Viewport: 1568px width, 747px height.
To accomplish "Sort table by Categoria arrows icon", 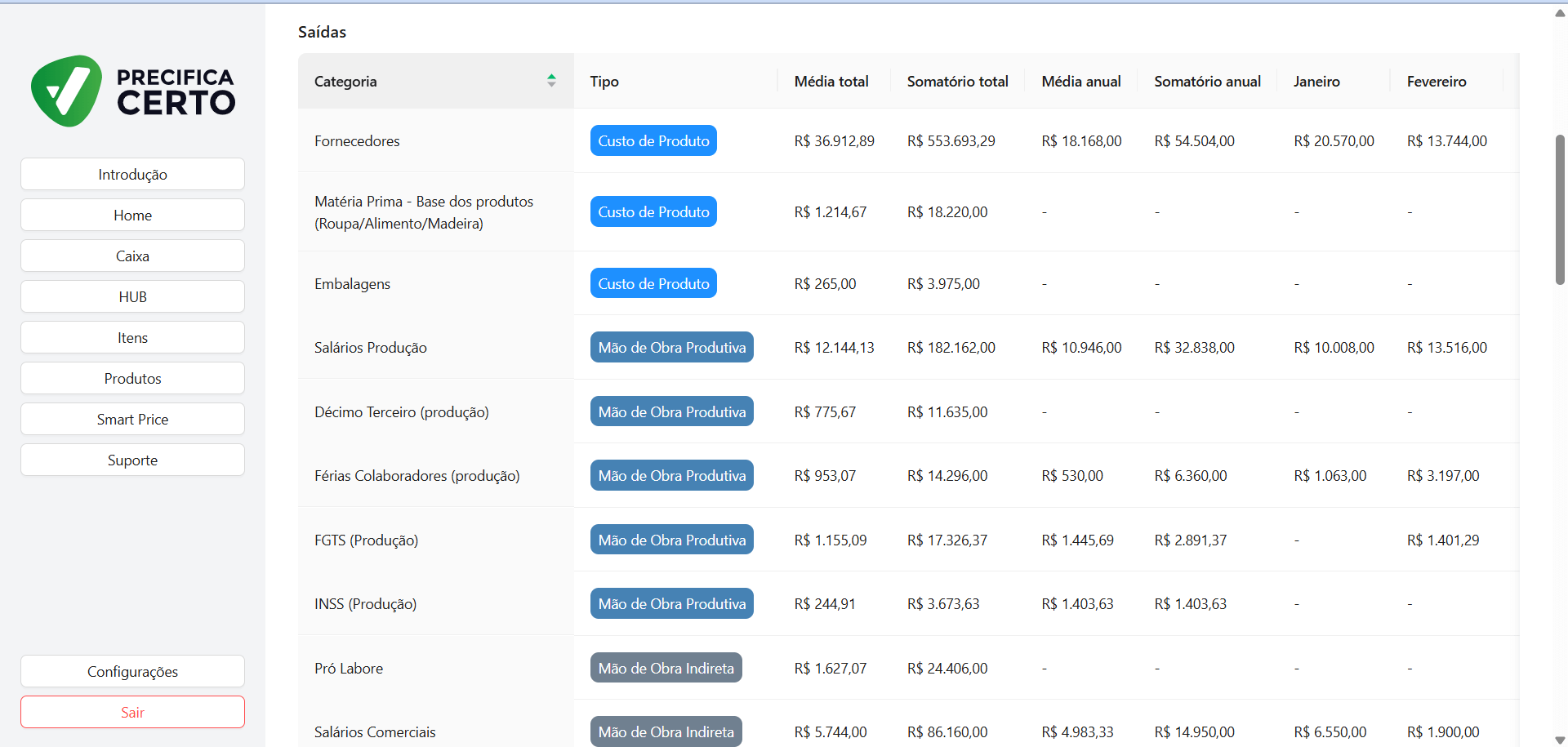I will click(x=551, y=80).
